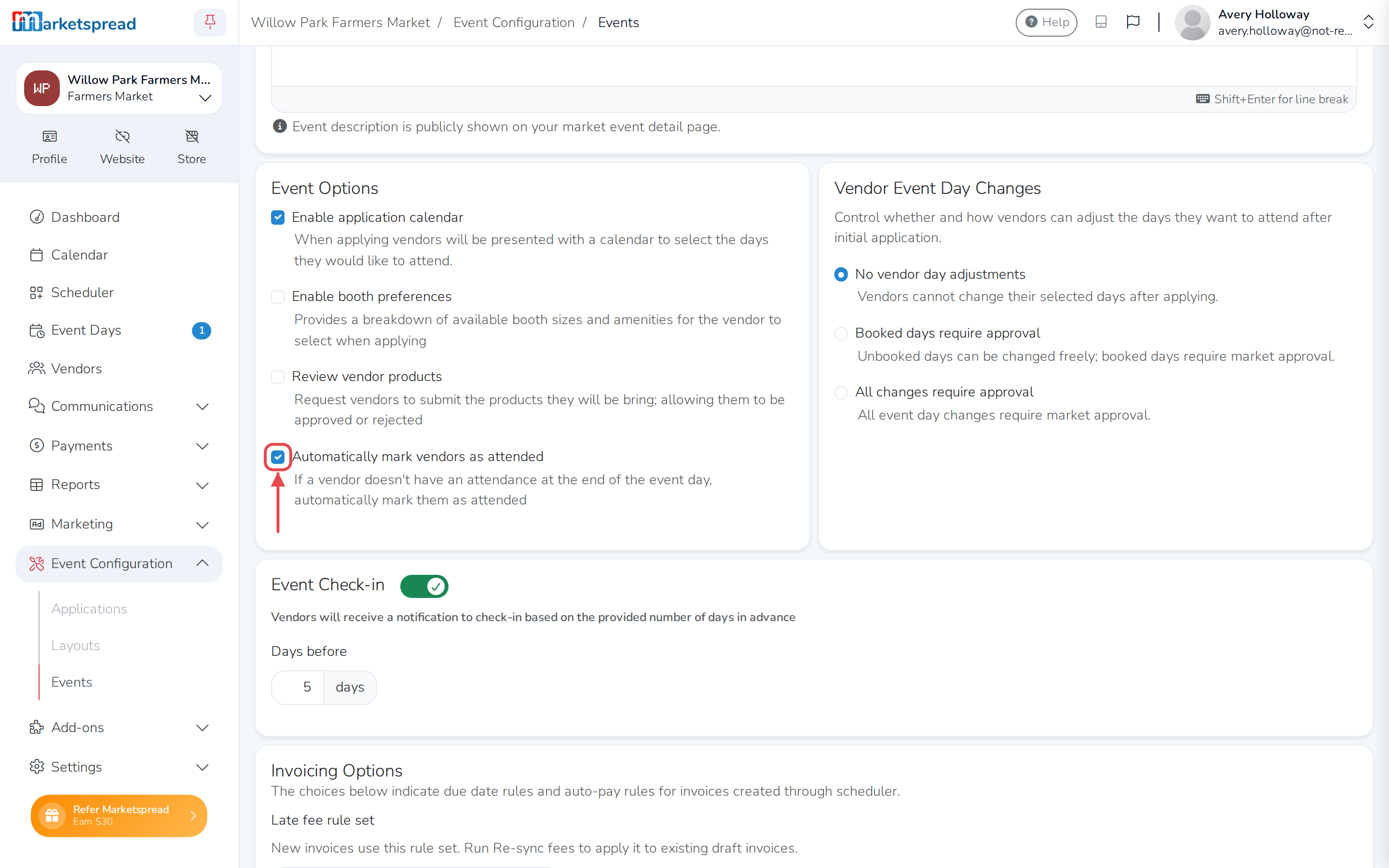Click the Help button
The height and width of the screenshot is (868, 1389).
pos(1046,22)
